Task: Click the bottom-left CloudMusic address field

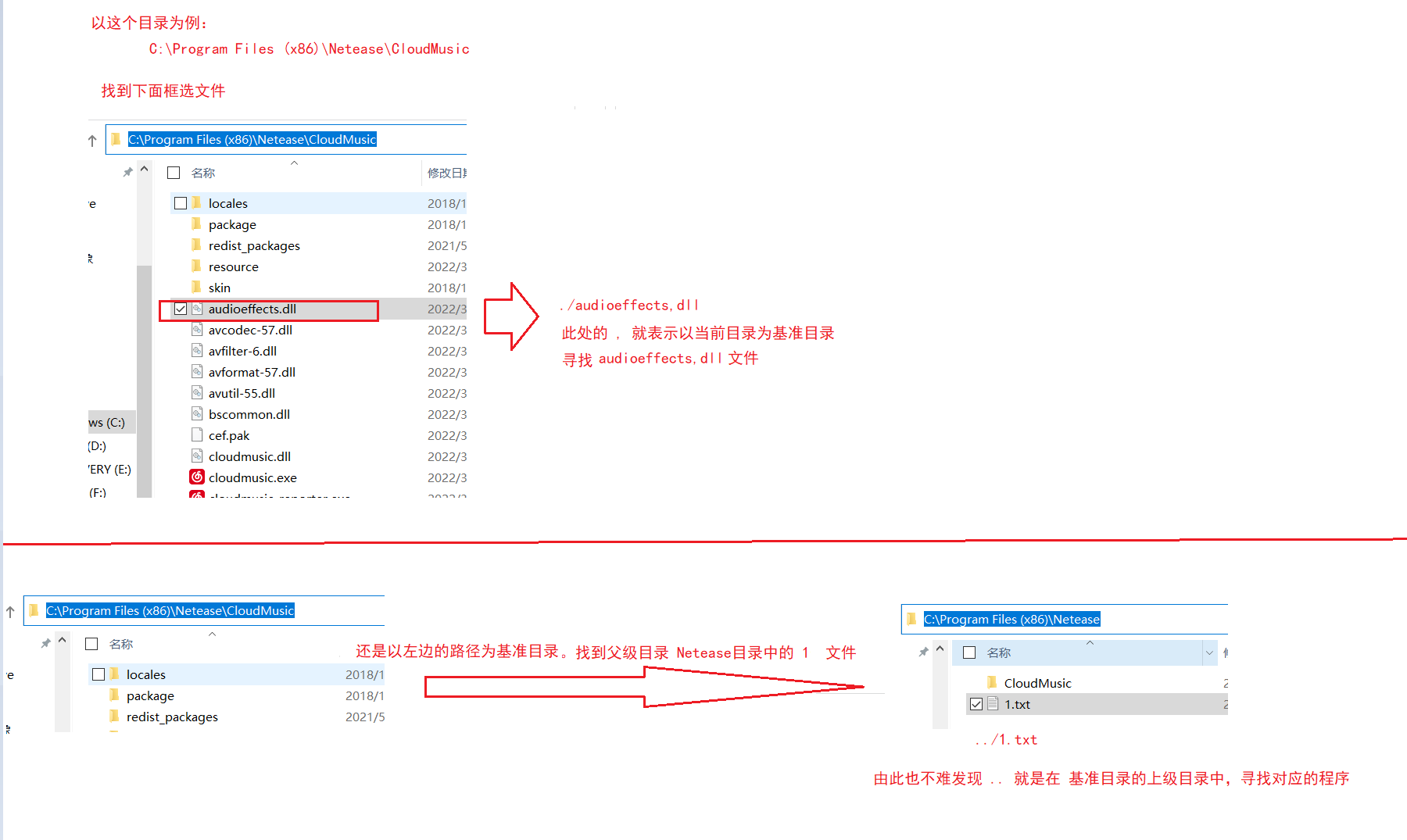Action: 204,610
